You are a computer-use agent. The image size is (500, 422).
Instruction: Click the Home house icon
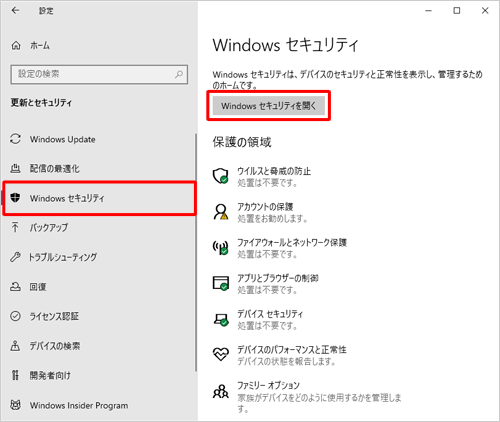coord(16,45)
